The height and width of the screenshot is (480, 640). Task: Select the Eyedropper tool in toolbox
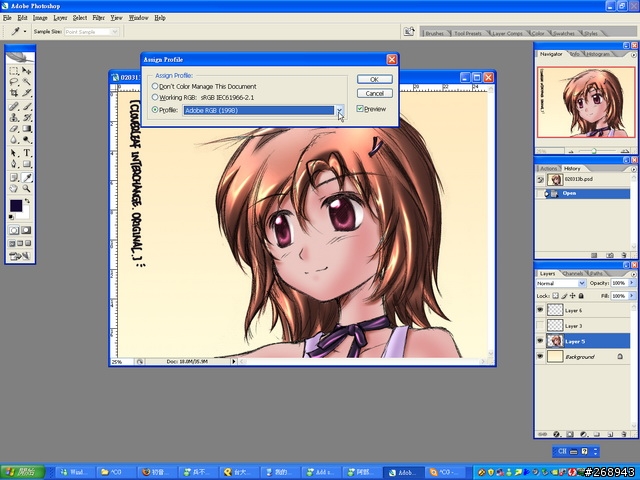click(x=27, y=178)
